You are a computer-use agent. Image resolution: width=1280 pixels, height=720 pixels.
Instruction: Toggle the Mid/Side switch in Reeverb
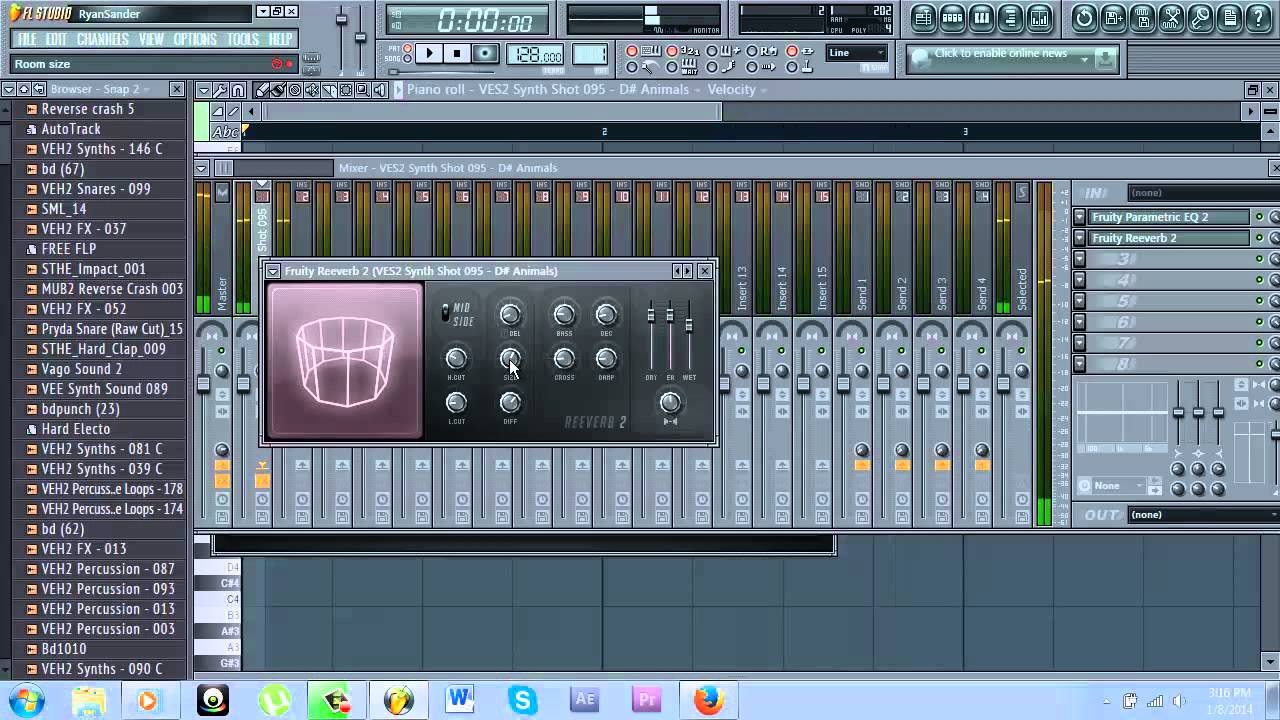click(446, 313)
